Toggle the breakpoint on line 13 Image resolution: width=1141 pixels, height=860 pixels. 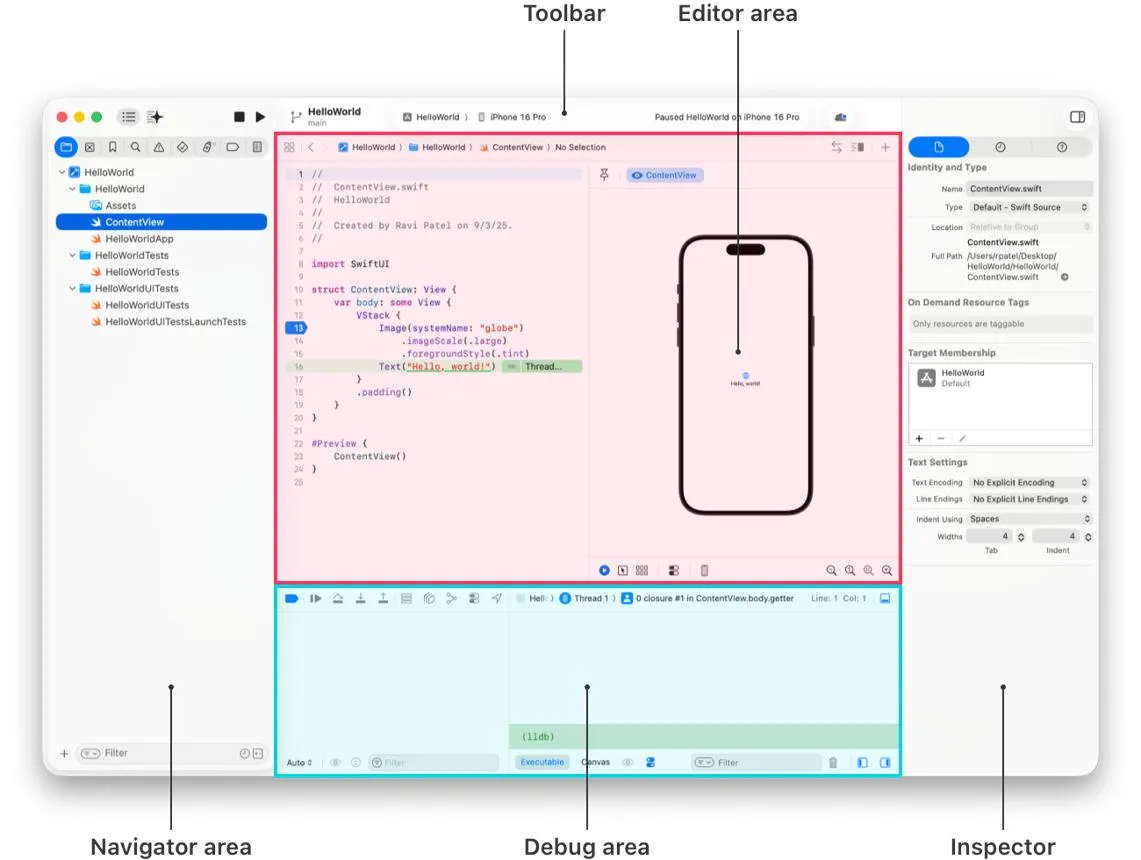[296, 328]
